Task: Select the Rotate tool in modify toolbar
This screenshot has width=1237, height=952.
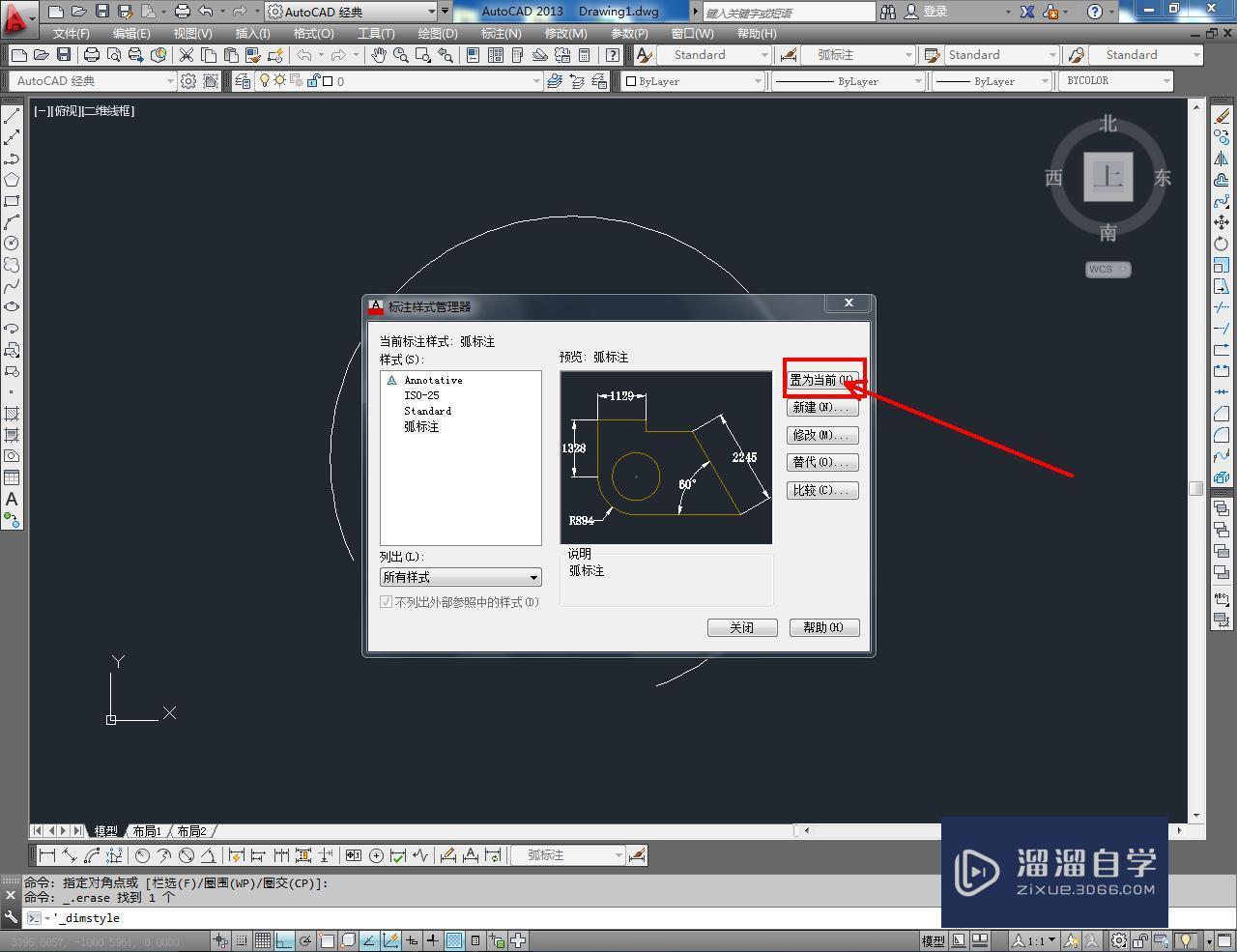Action: click(1222, 244)
